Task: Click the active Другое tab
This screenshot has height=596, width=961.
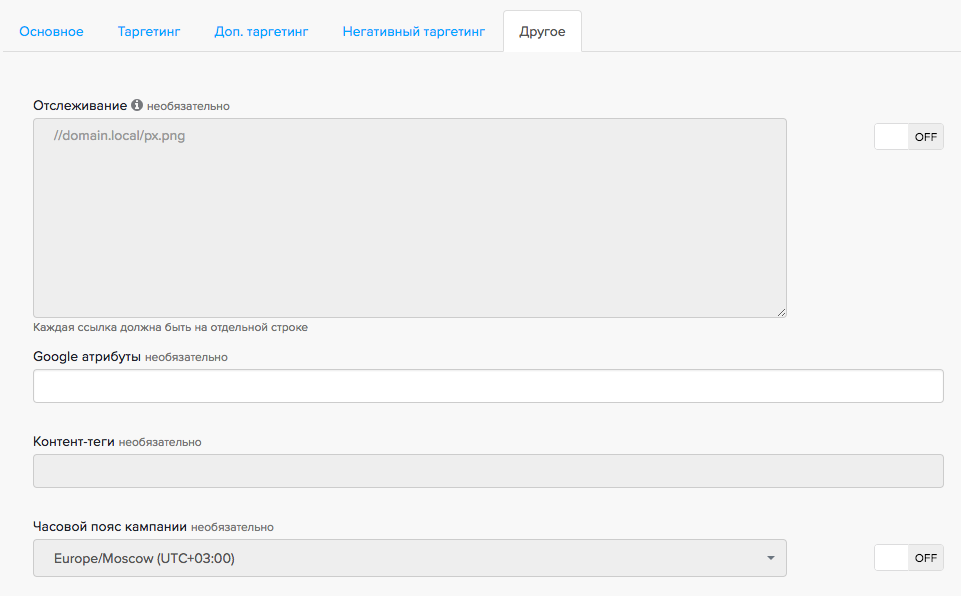Action: tap(542, 31)
